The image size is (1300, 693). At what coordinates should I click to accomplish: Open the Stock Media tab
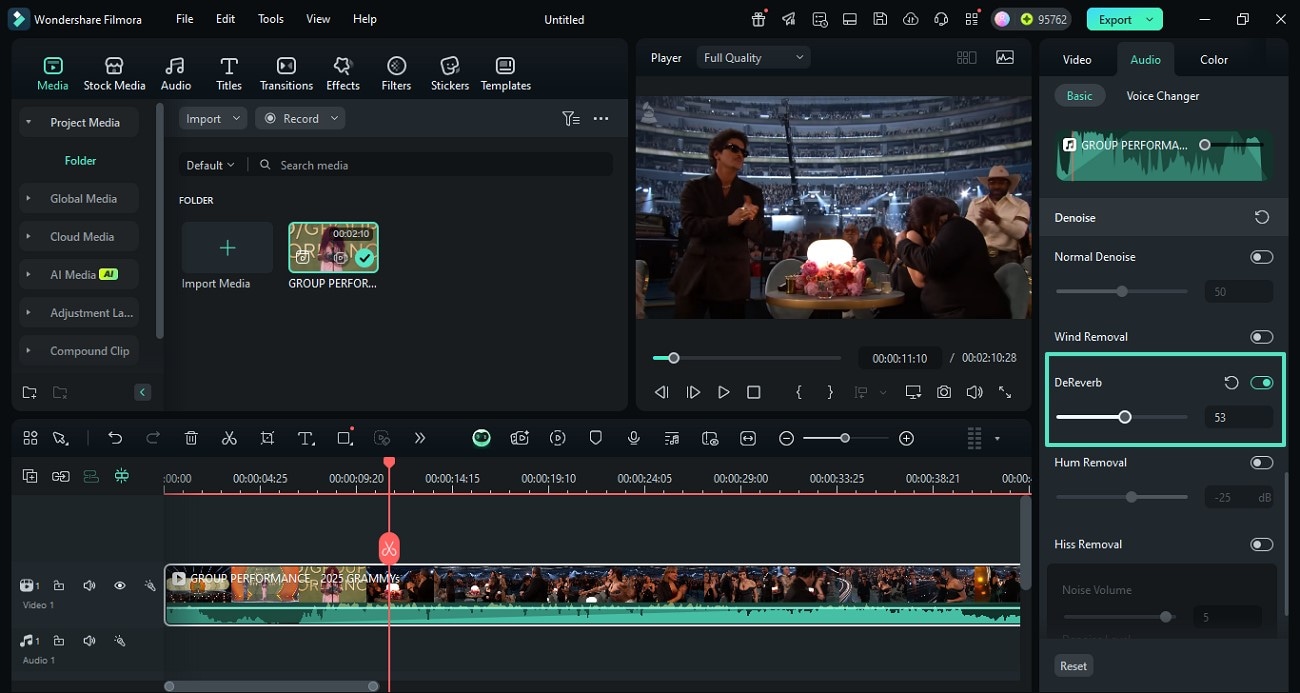tap(114, 74)
